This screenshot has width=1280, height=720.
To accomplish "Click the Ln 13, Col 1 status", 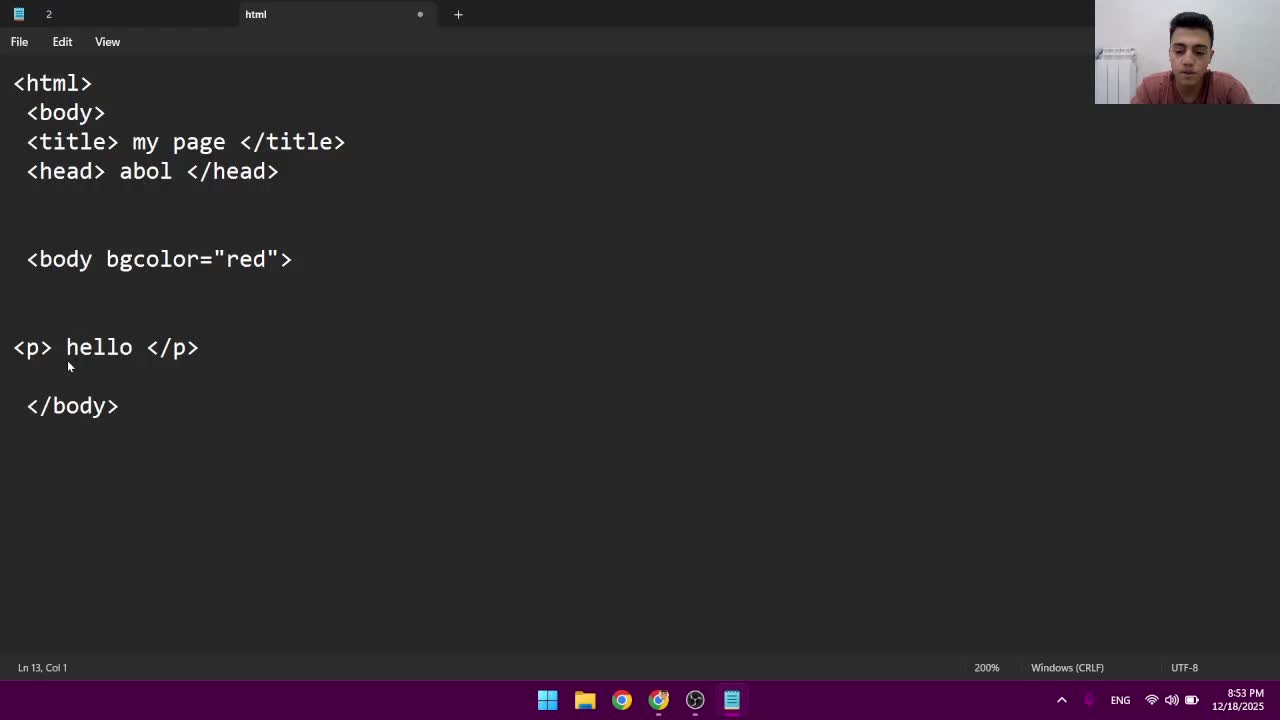I will pos(42,667).
